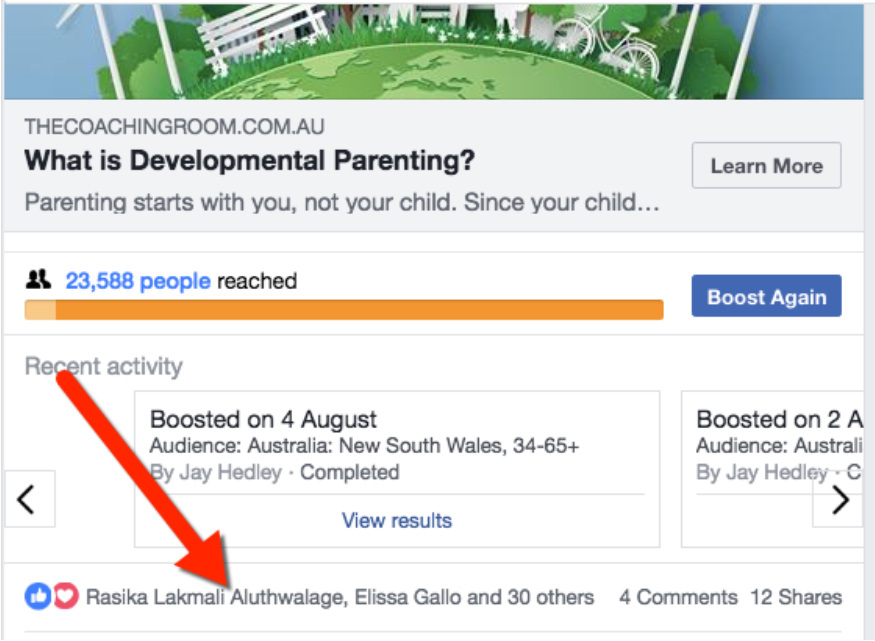Click the Learn More button
Viewport: 875px width, 641px height.
coord(766,166)
